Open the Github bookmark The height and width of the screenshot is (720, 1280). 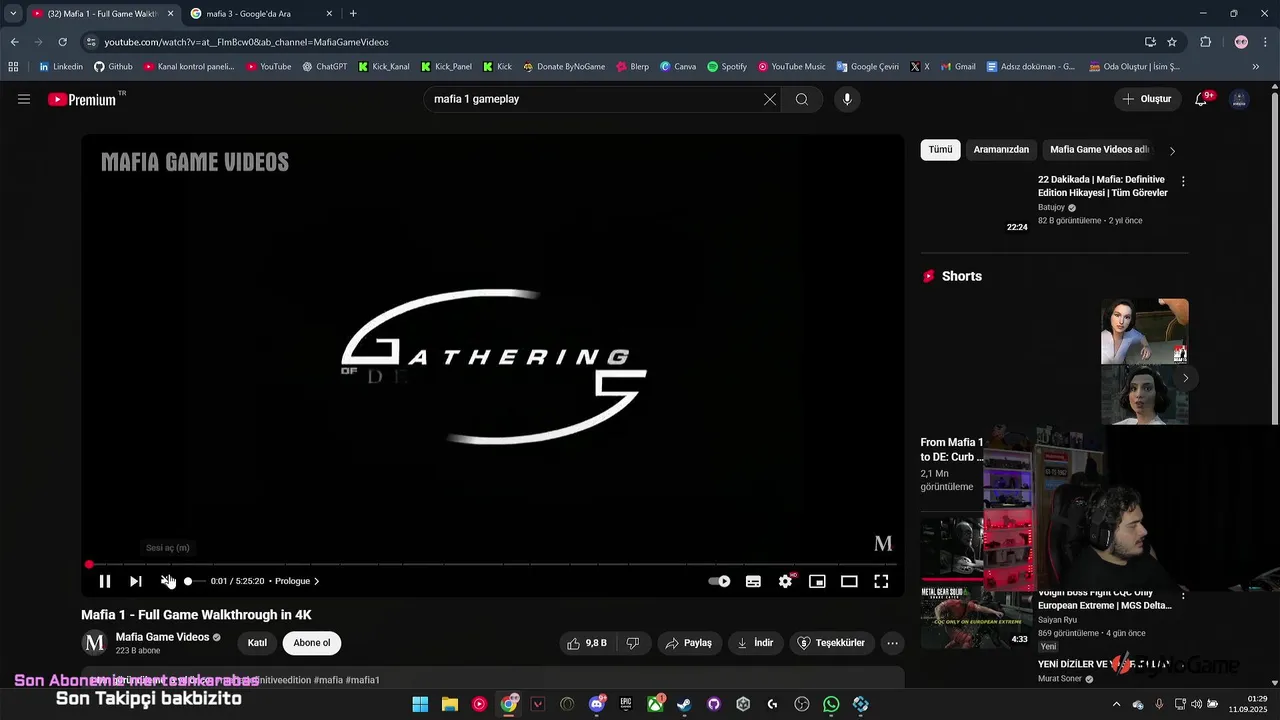[x=113, y=67]
